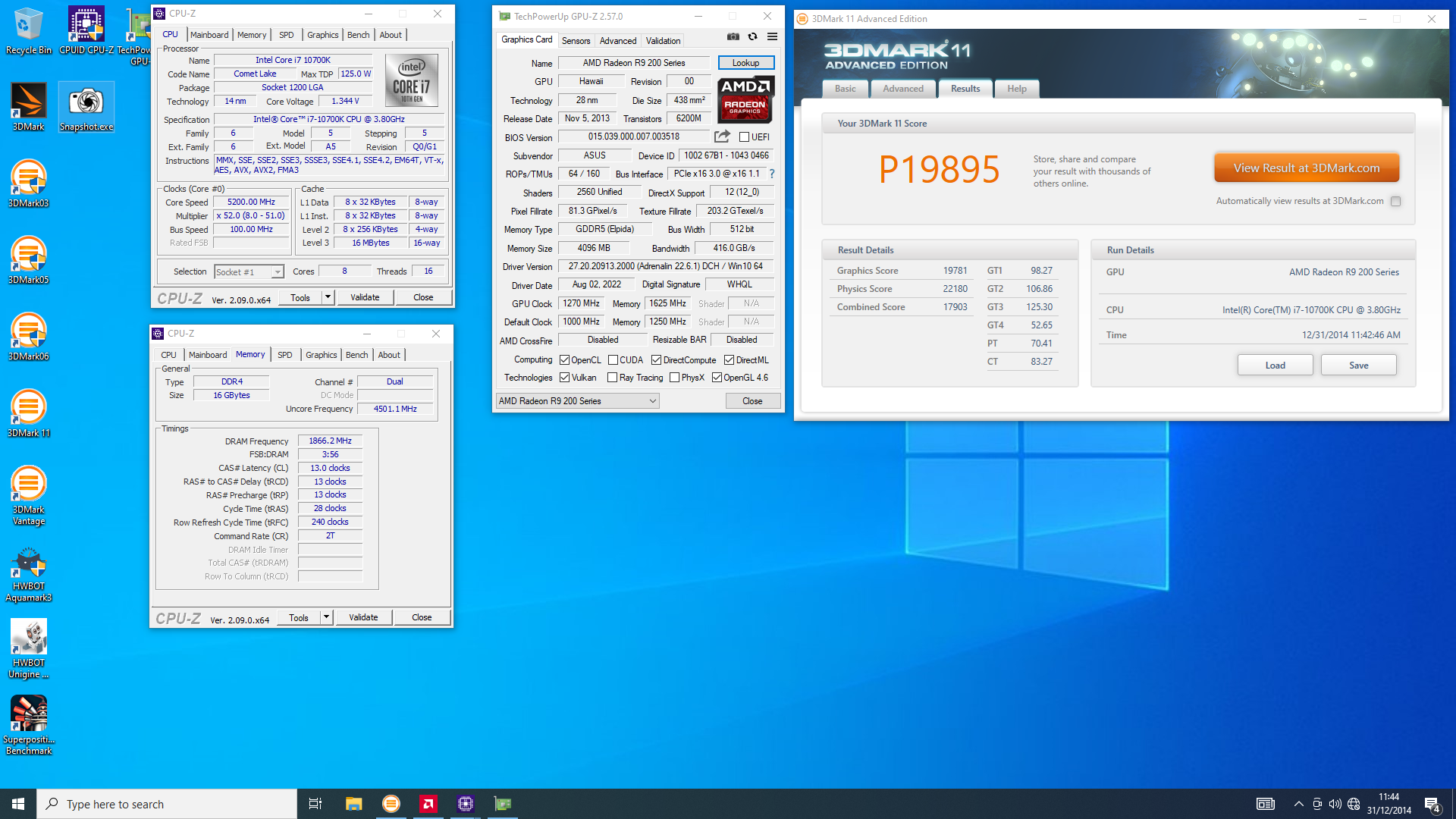Click the BIOS export share icon in GPU-Z
Image resolution: width=1456 pixels, height=819 pixels.
pos(722,136)
